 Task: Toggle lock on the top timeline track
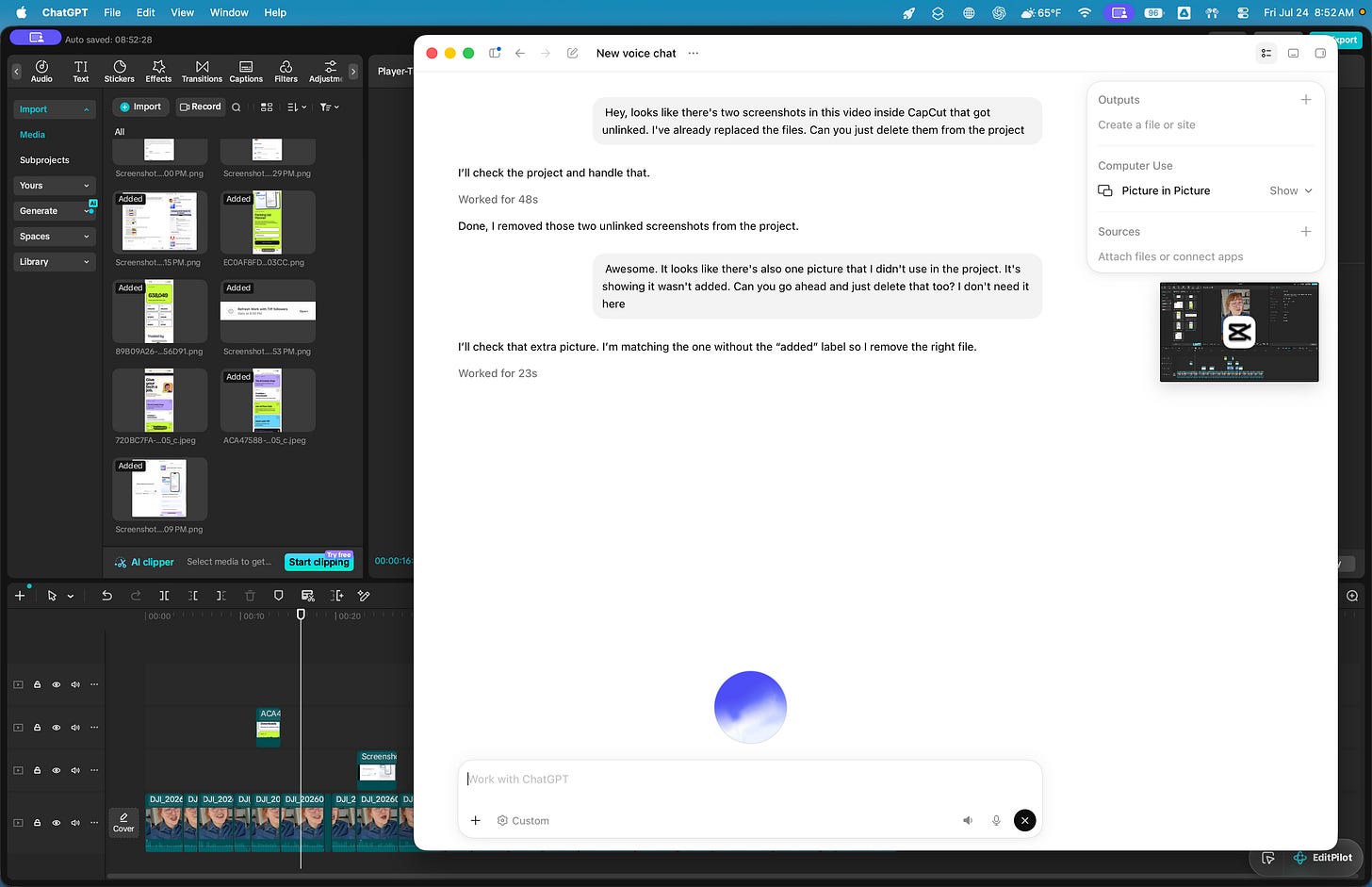[x=38, y=685]
